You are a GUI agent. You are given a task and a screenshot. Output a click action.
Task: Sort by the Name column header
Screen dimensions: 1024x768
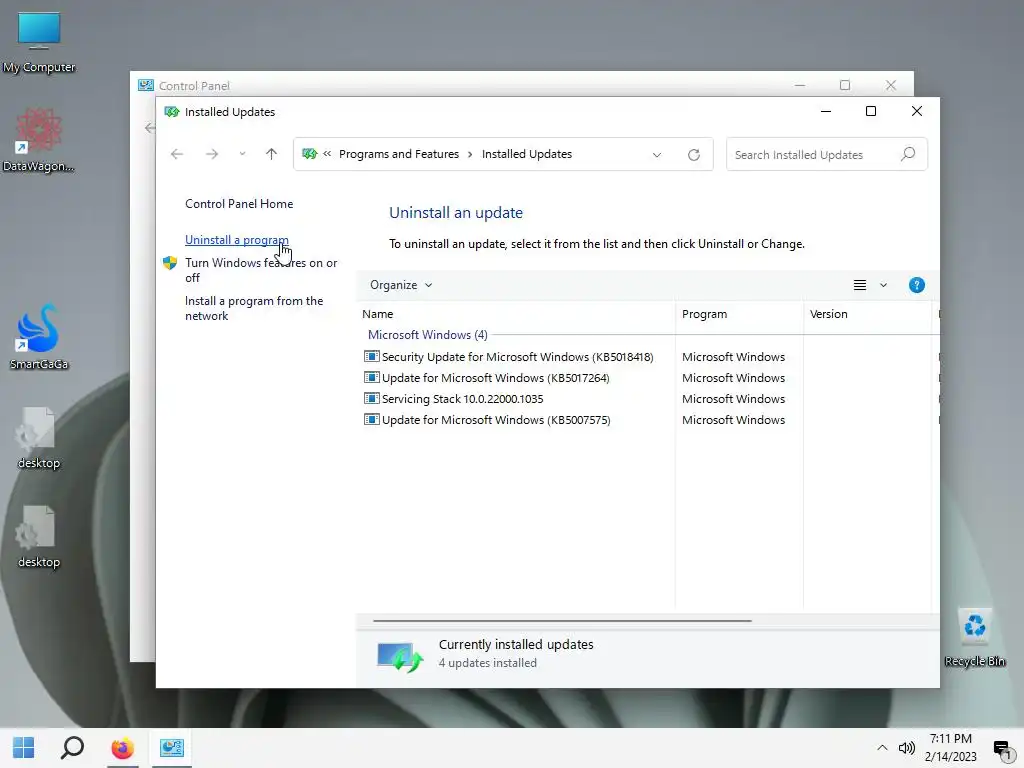pos(516,314)
